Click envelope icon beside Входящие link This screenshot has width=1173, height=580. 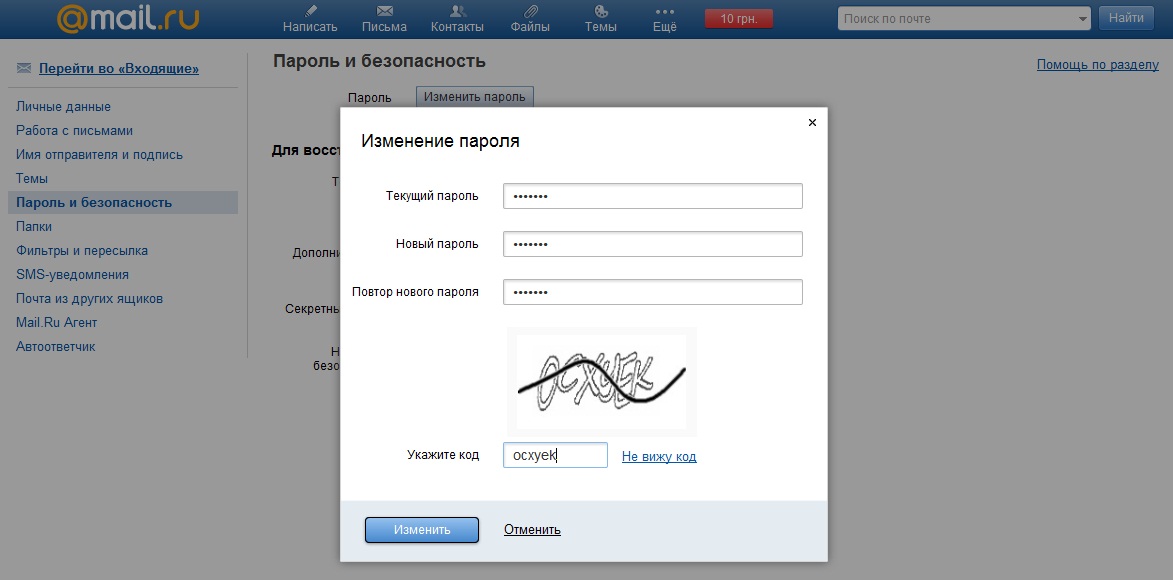click(24, 68)
